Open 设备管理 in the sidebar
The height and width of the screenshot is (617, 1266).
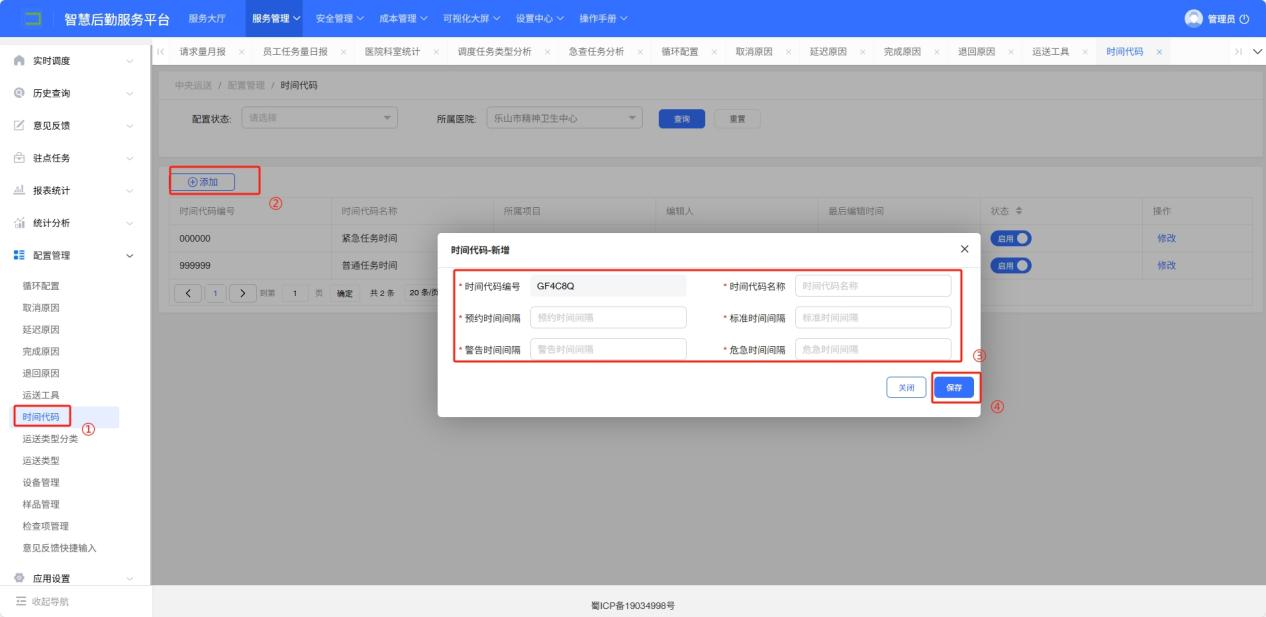click(x=41, y=482)
